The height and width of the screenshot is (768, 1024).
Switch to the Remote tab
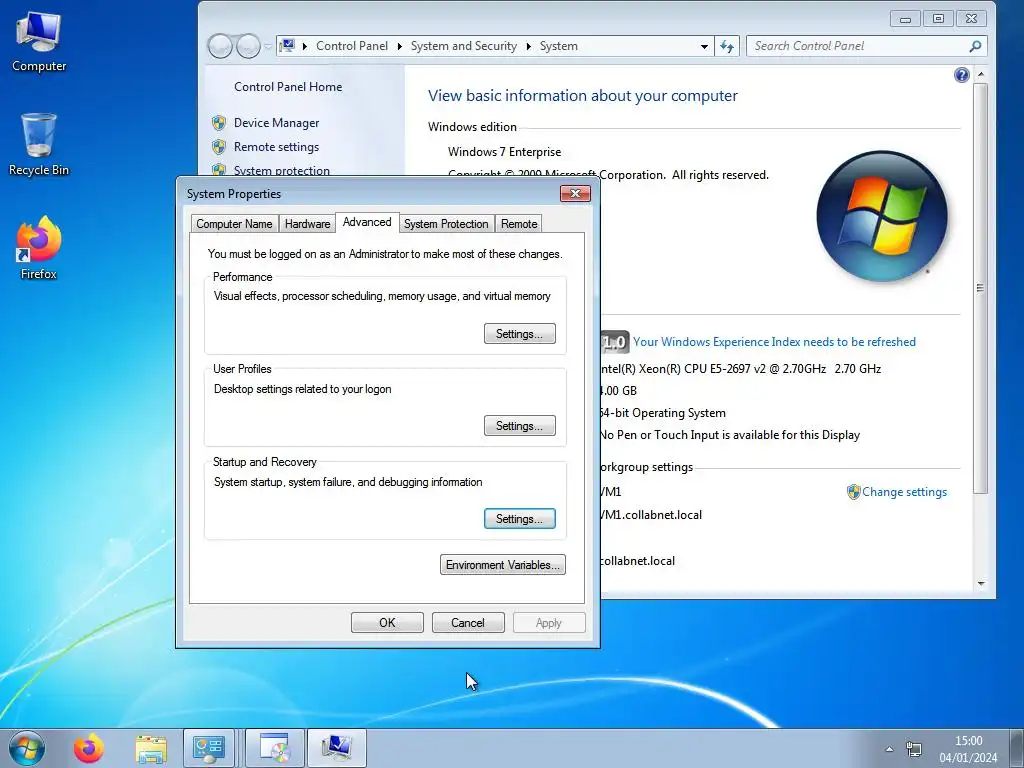[519, 223]
